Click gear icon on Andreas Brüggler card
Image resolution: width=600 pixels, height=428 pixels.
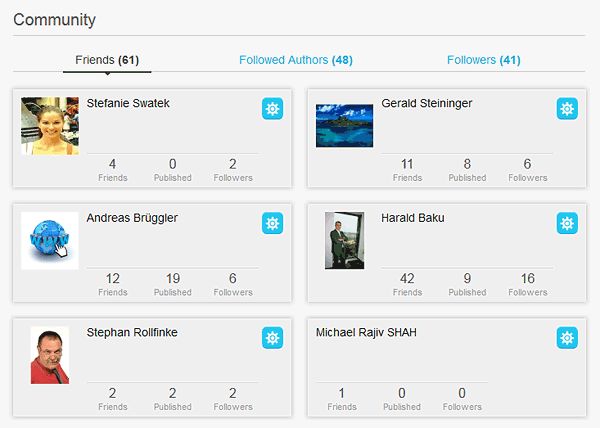(x=272, y=223)
